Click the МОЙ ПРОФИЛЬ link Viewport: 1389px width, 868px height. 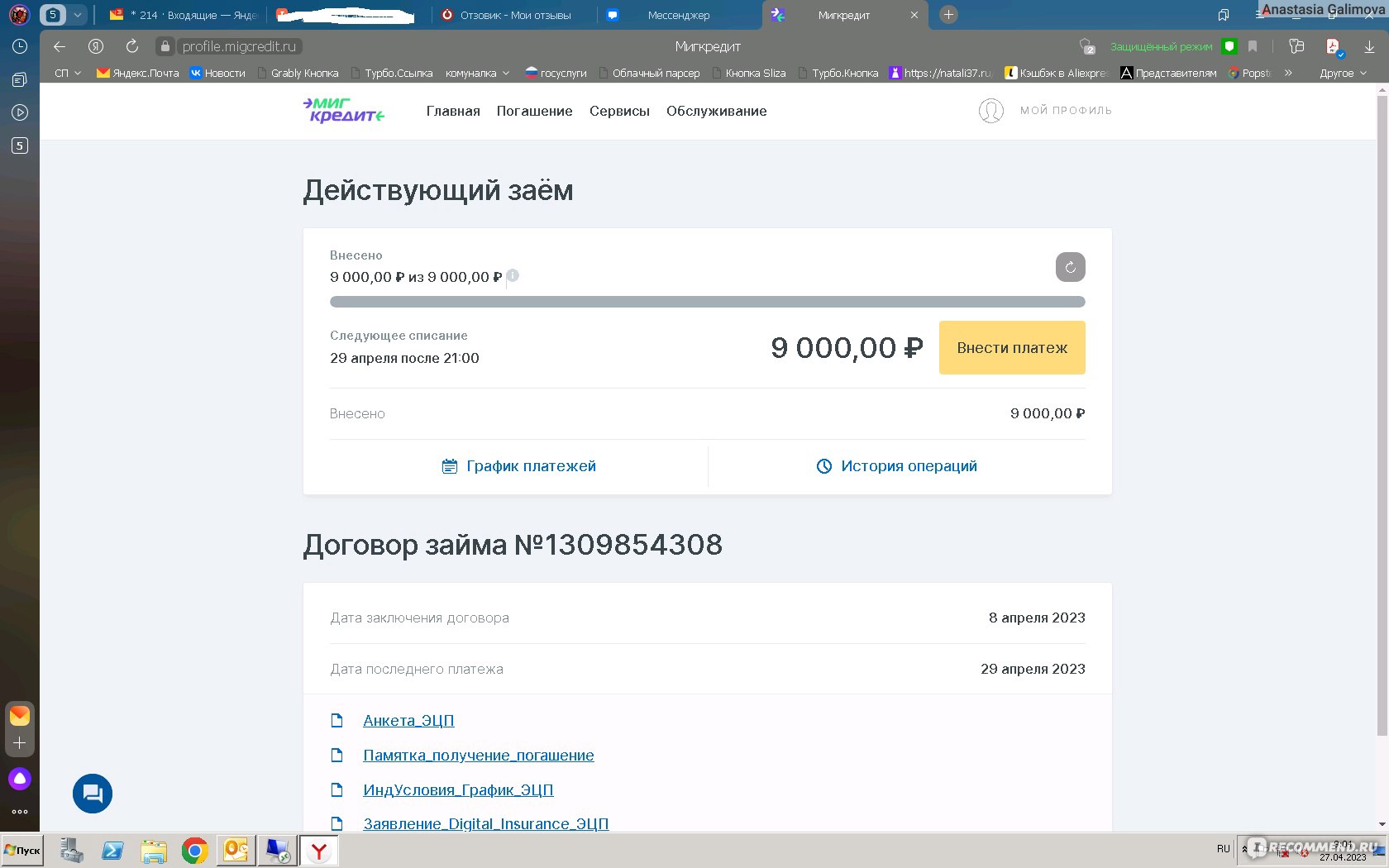point(1066,110)
